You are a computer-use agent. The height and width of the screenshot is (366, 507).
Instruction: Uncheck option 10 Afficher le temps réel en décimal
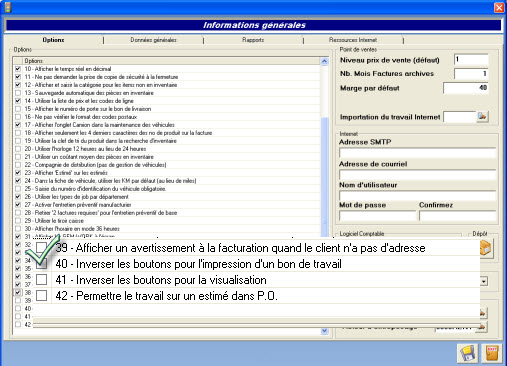pos(18,69)
